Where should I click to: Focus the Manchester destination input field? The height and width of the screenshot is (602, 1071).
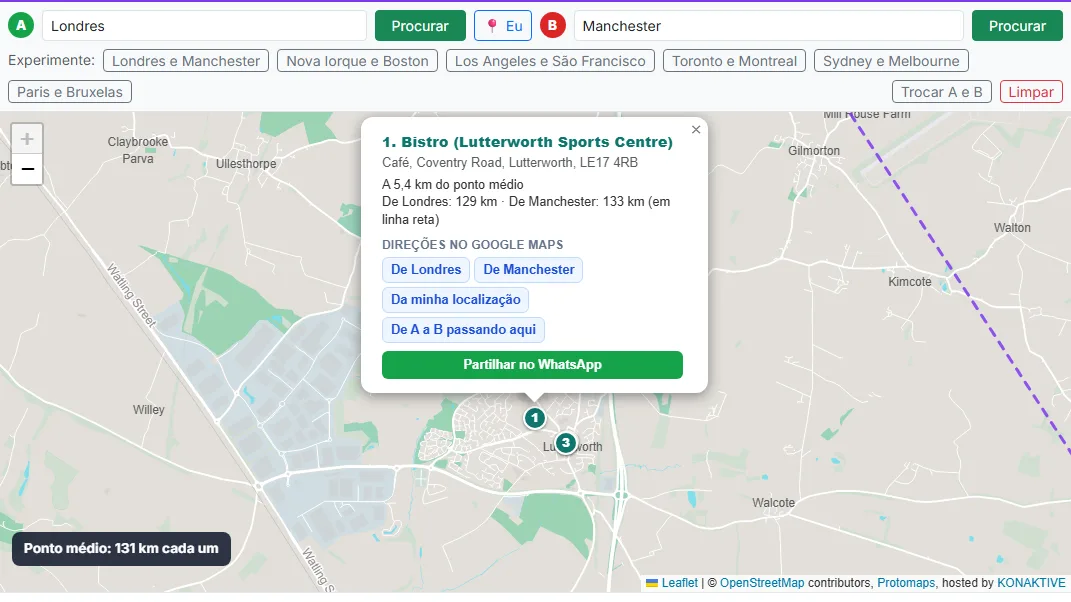[768, 26]
